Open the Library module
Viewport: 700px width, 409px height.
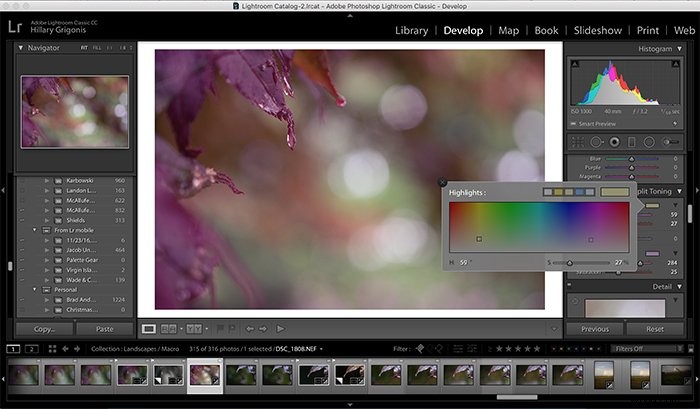click(411, 30)
